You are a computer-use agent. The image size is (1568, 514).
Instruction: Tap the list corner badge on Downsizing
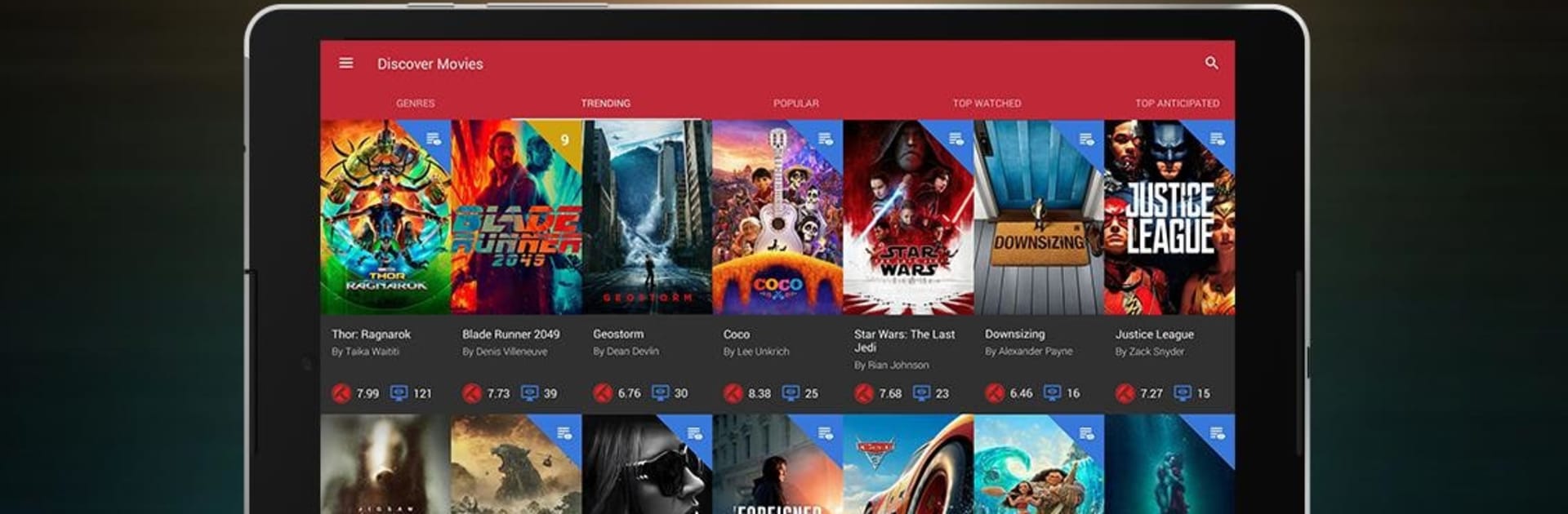coord(1087,139)
